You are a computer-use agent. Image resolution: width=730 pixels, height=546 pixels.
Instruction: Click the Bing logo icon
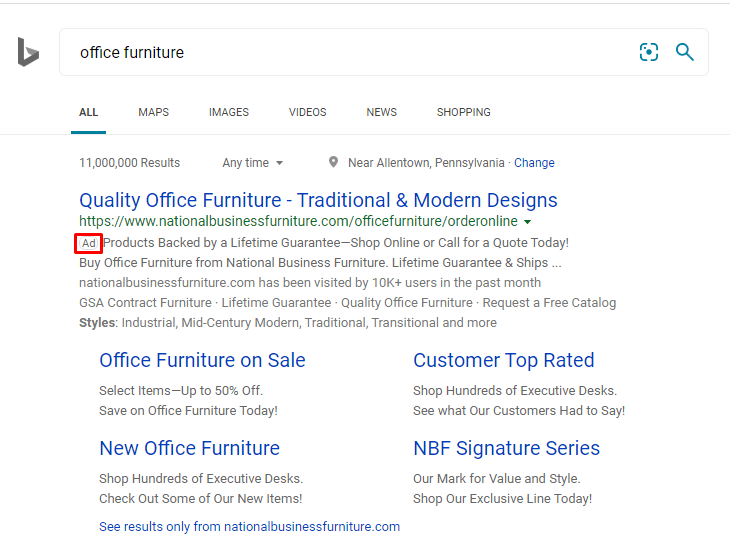pos(28,52)
